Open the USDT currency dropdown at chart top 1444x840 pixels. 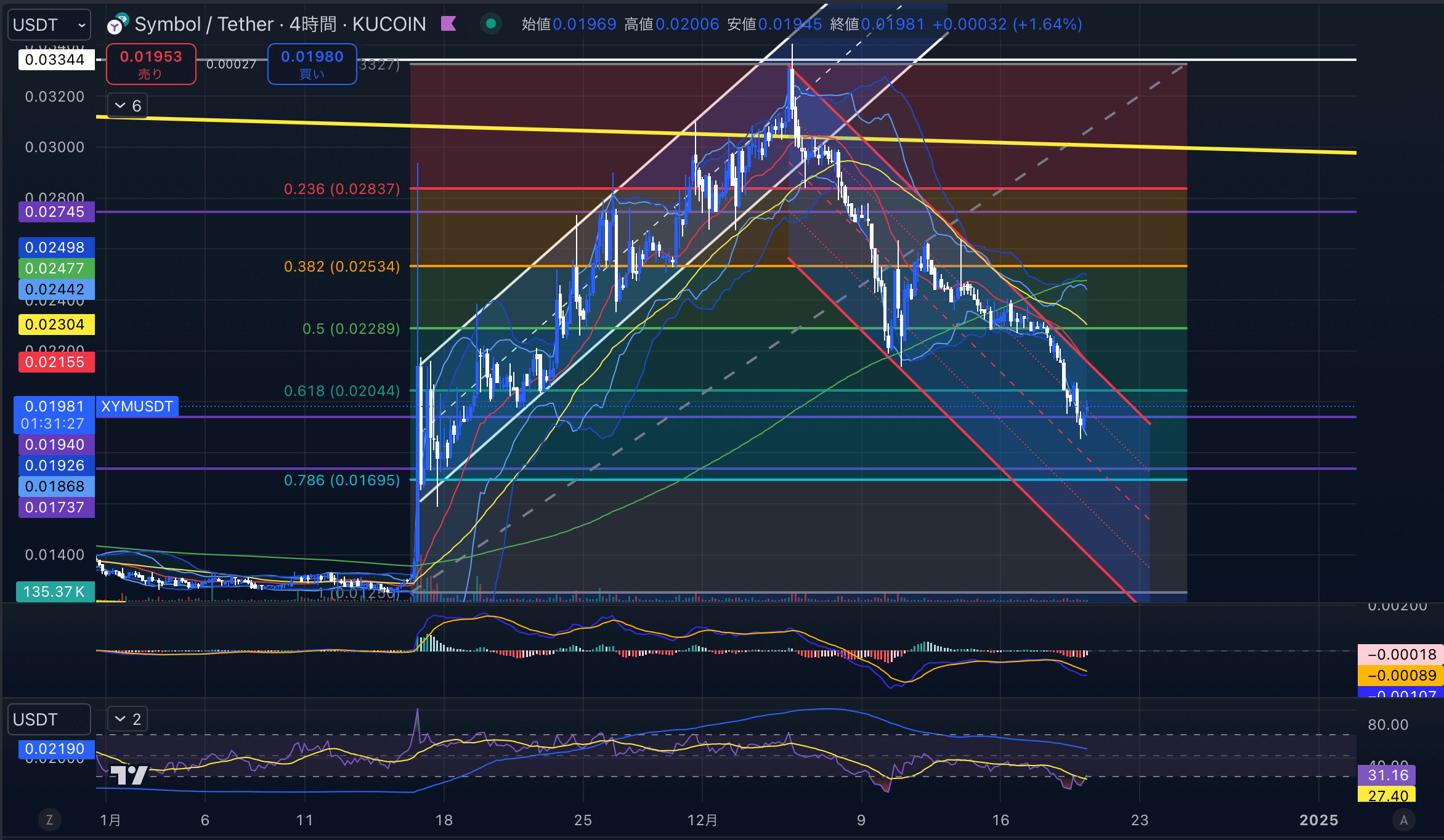[x=49, y=25]
